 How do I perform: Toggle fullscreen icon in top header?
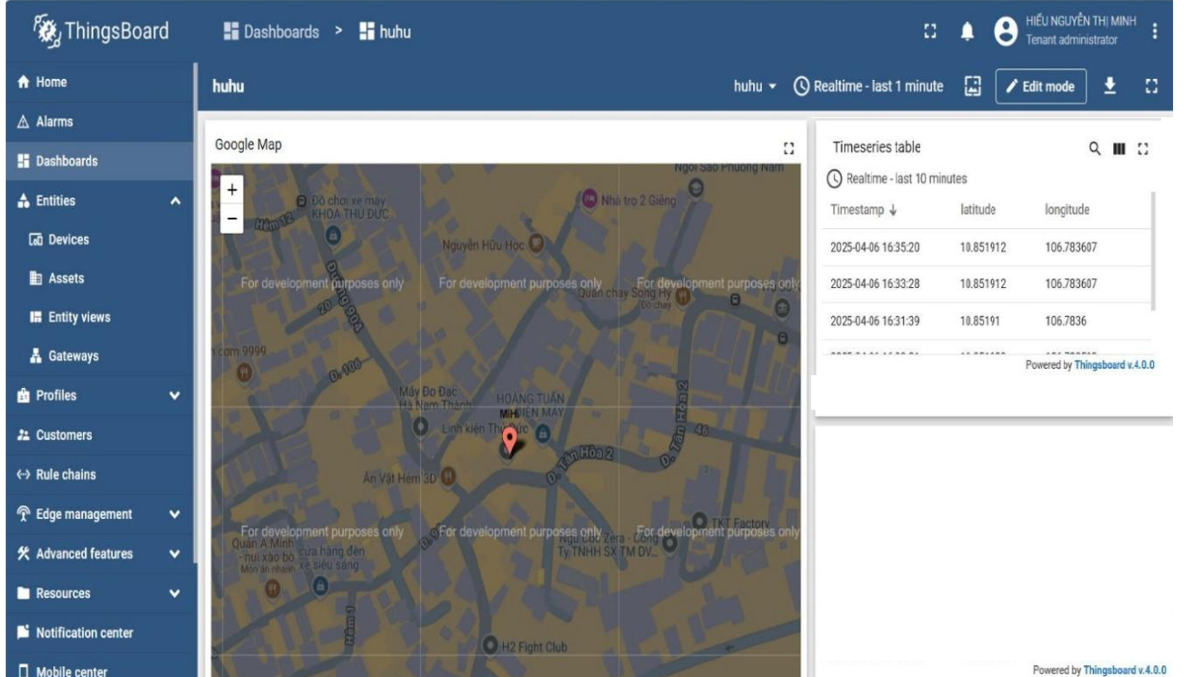[929, 33]
